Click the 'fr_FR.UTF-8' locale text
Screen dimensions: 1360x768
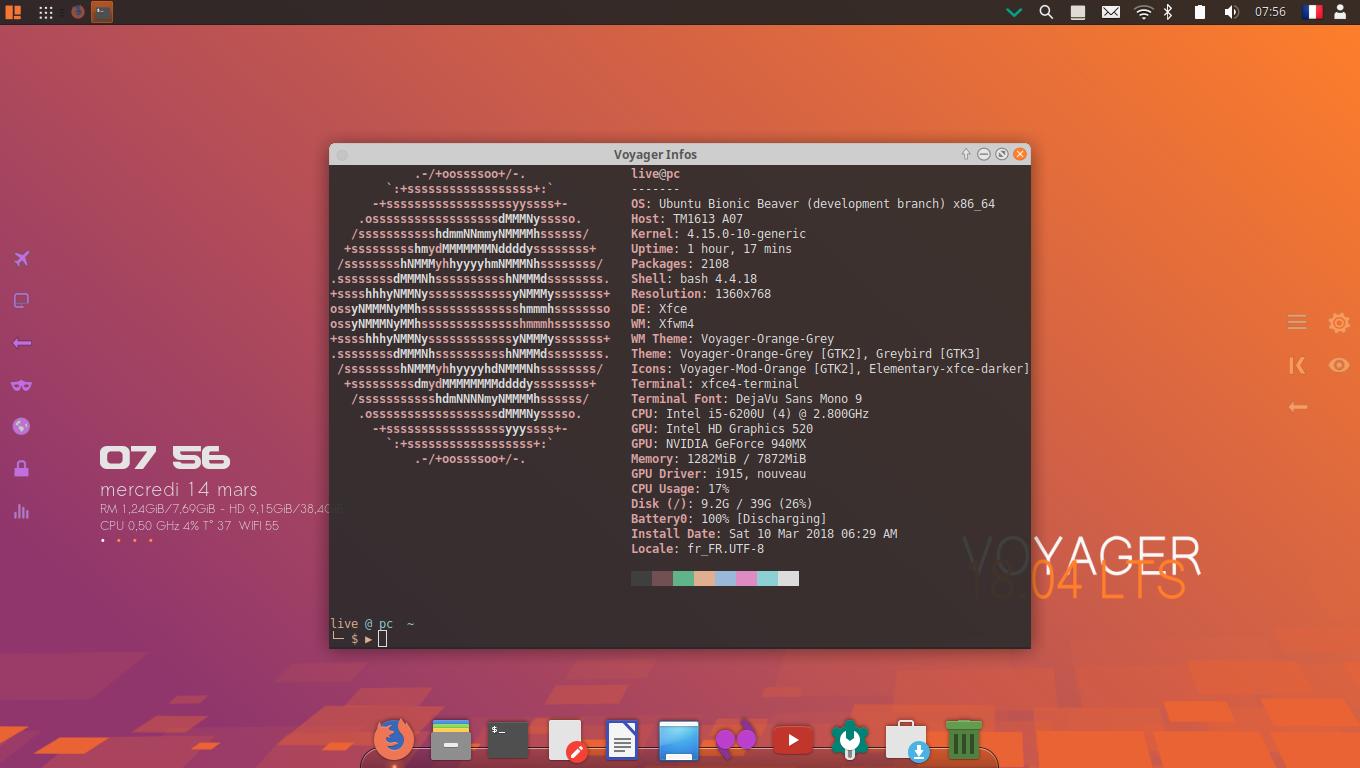pos(725,549)
